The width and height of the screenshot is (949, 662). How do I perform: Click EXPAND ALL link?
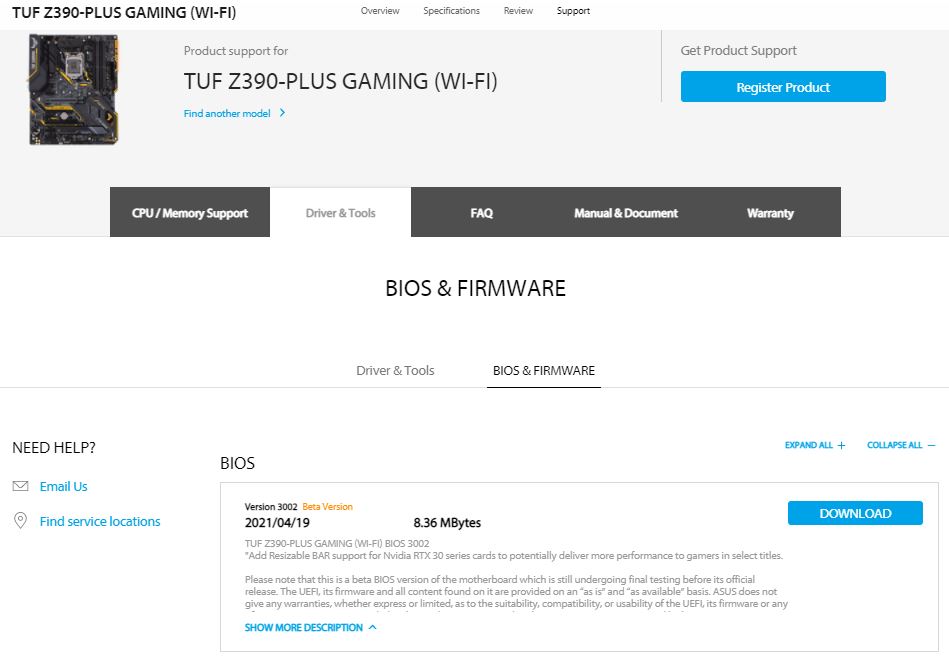click(809, 445)
